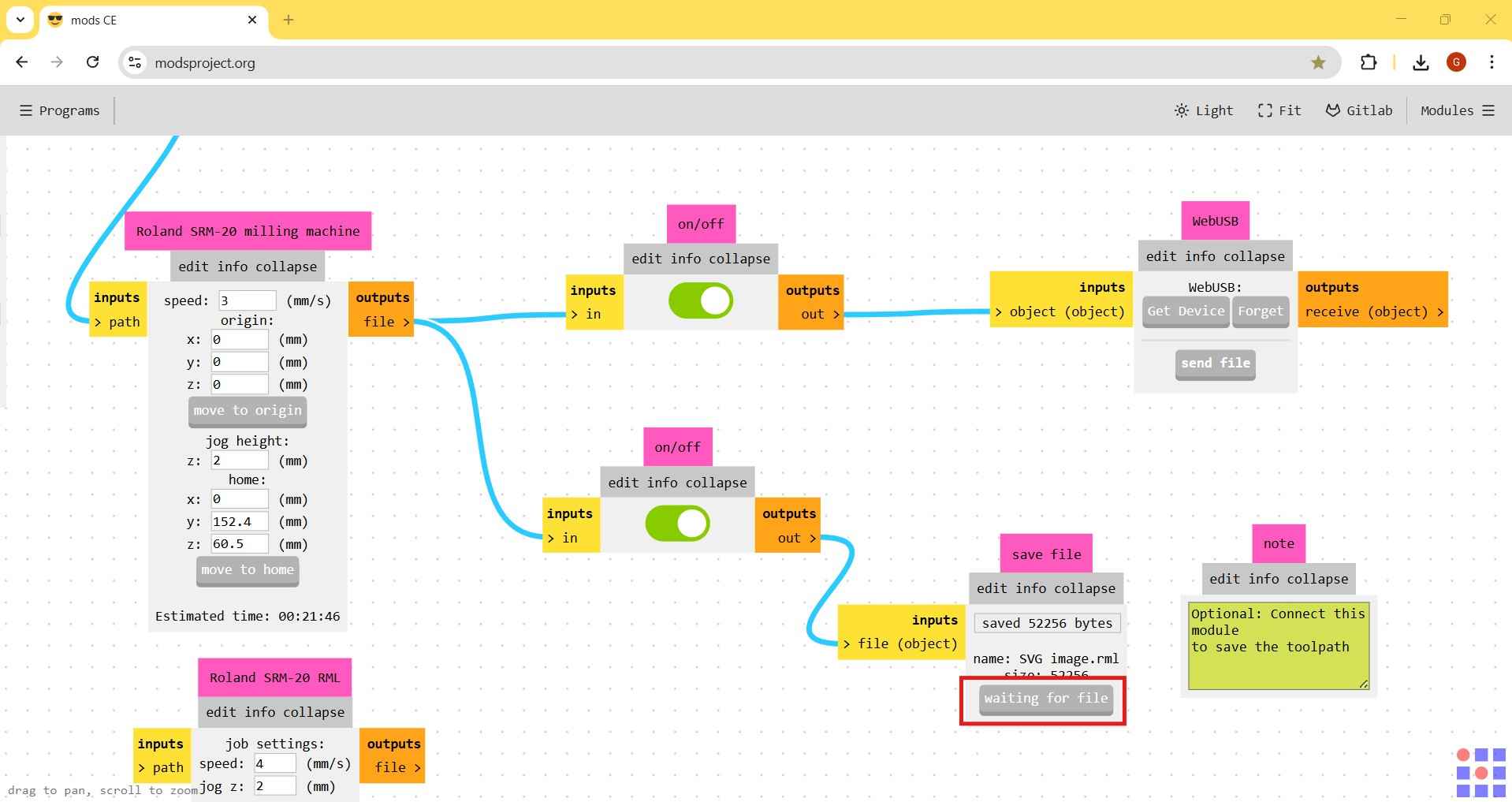The image size is (1512, 802).
Task: Click the origin z field
Action: coord(240,384)
